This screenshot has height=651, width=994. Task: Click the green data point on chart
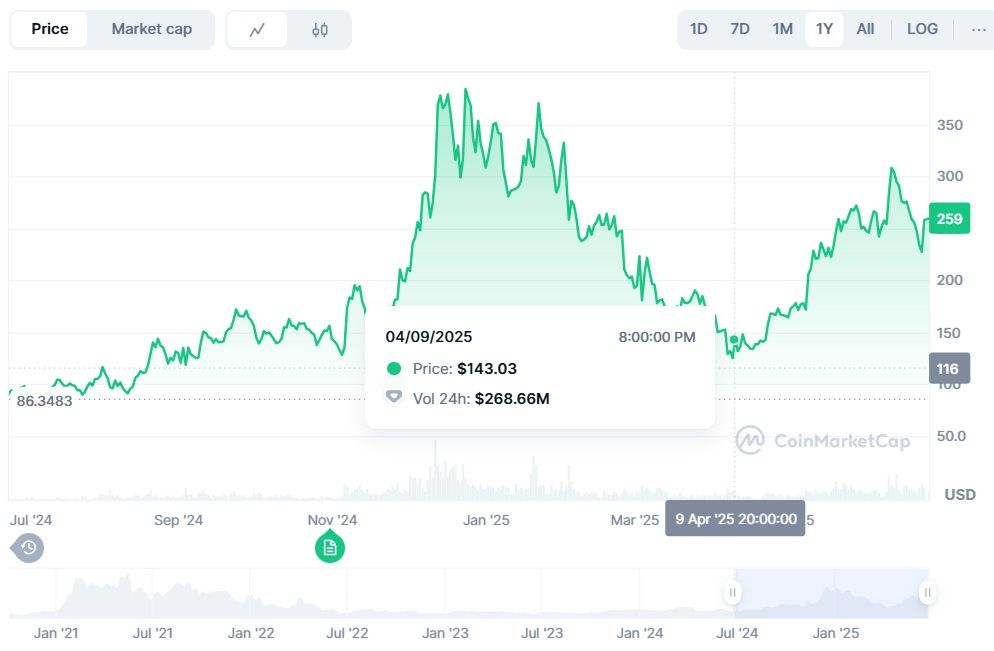(x=734, y=340)
